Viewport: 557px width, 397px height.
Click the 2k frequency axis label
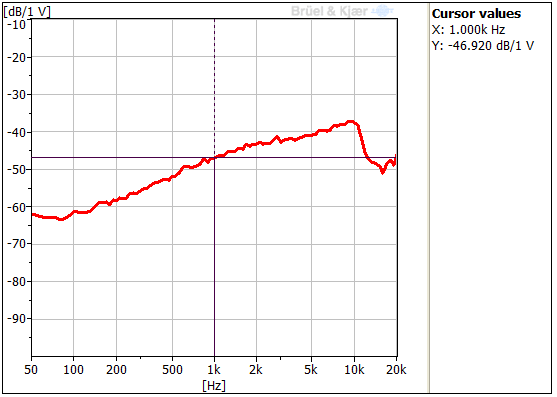(256, 370)
